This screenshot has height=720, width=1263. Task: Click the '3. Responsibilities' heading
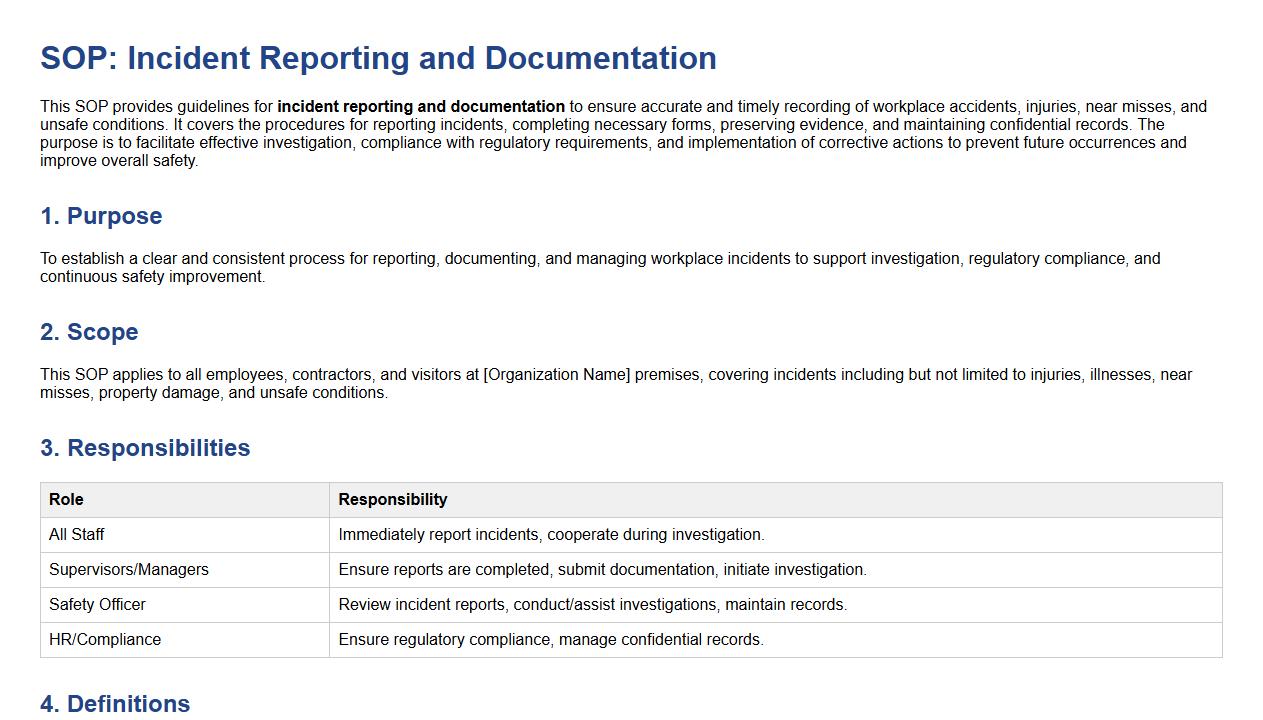click(145, 449)
